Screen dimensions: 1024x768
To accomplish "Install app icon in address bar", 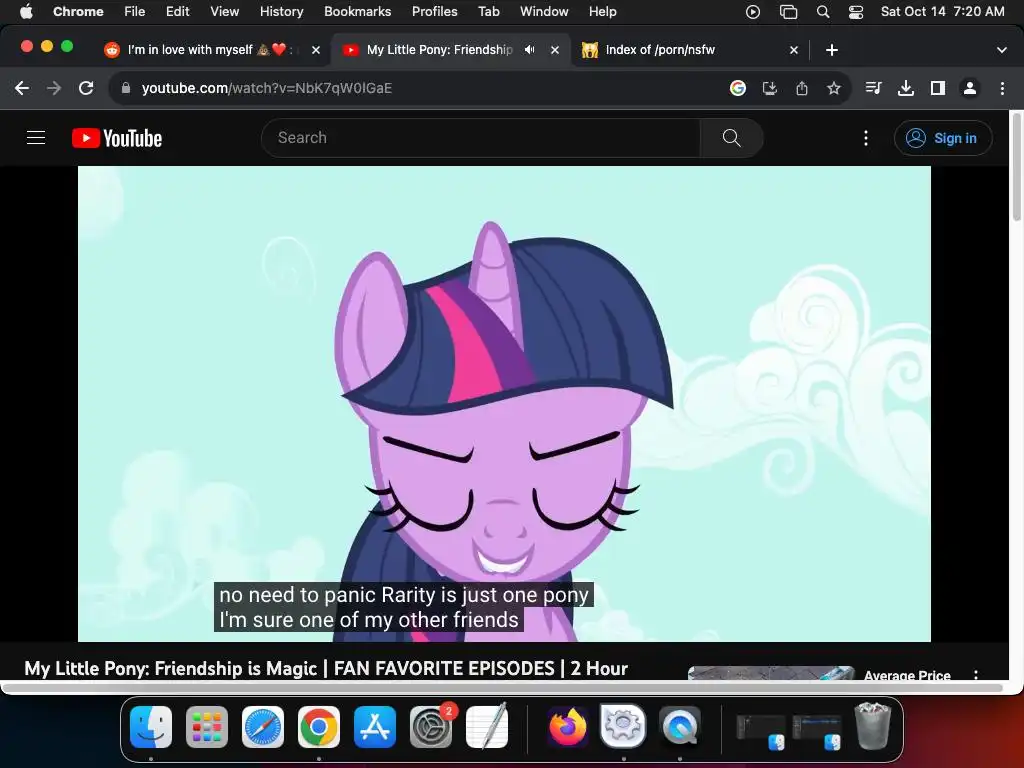I will (x=770, y=88).
